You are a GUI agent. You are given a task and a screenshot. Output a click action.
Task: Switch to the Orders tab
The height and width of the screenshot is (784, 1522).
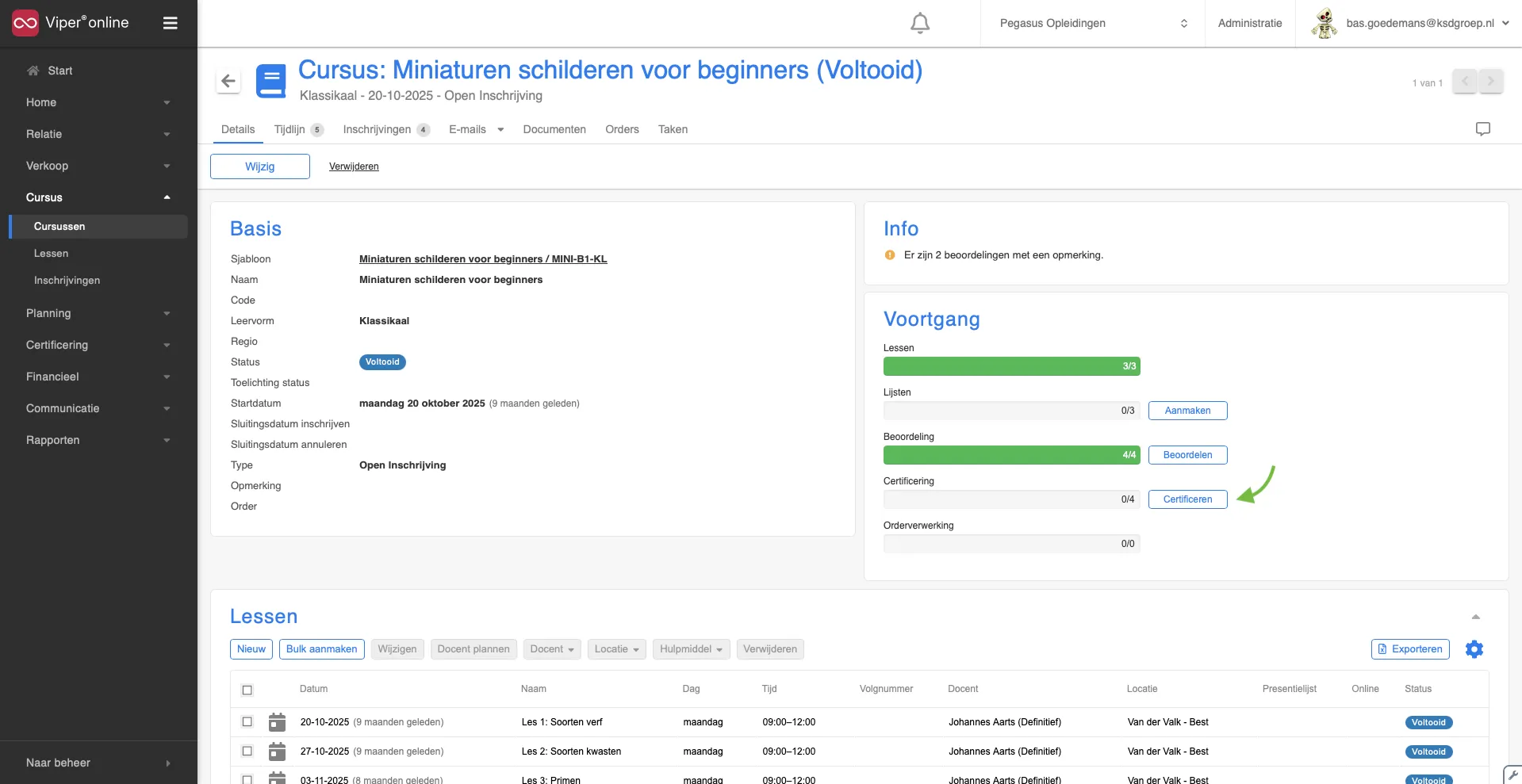[622, 129]
